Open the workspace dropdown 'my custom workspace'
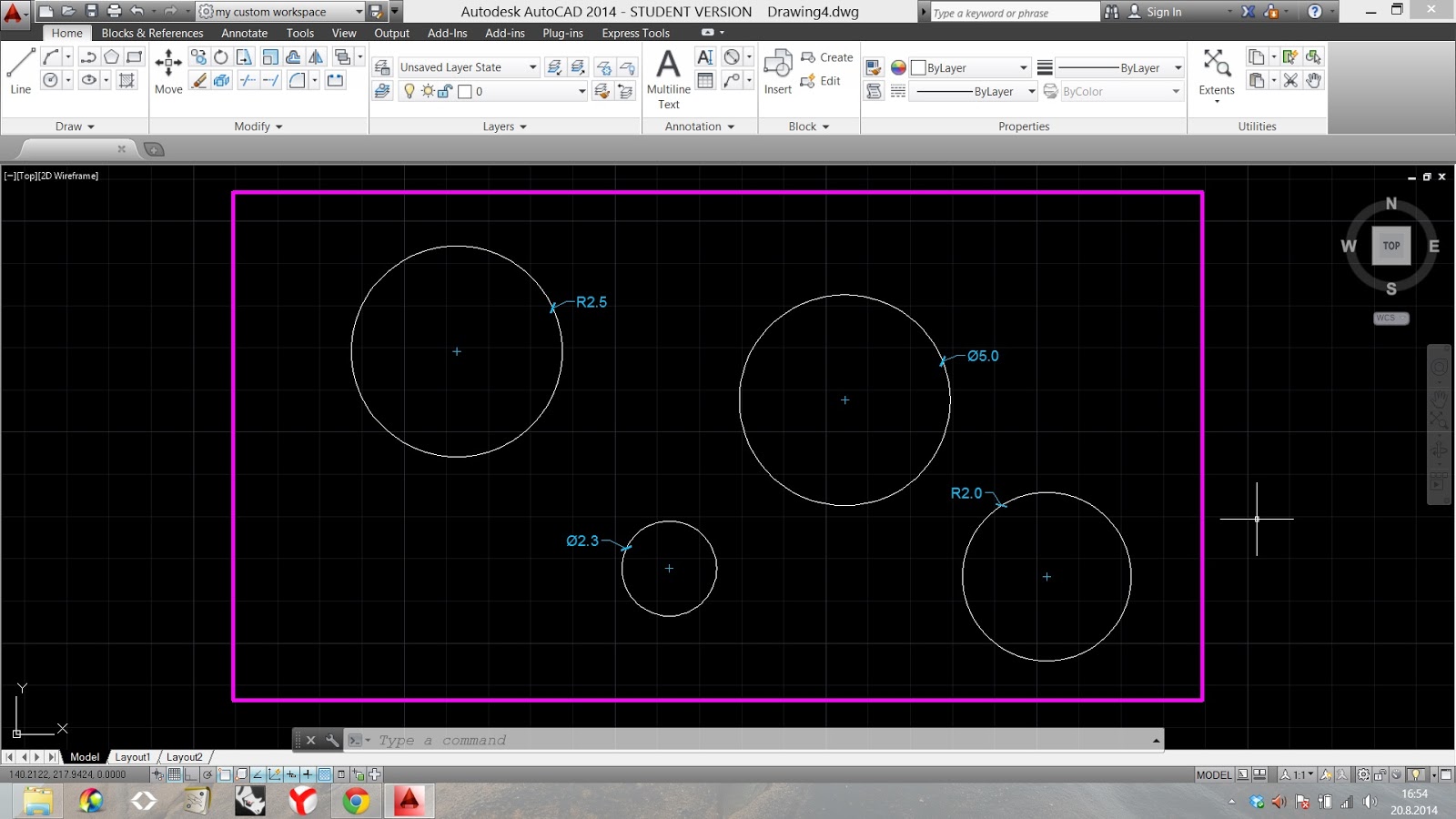This screenshot has width=1456, height=819. (281, 12)
